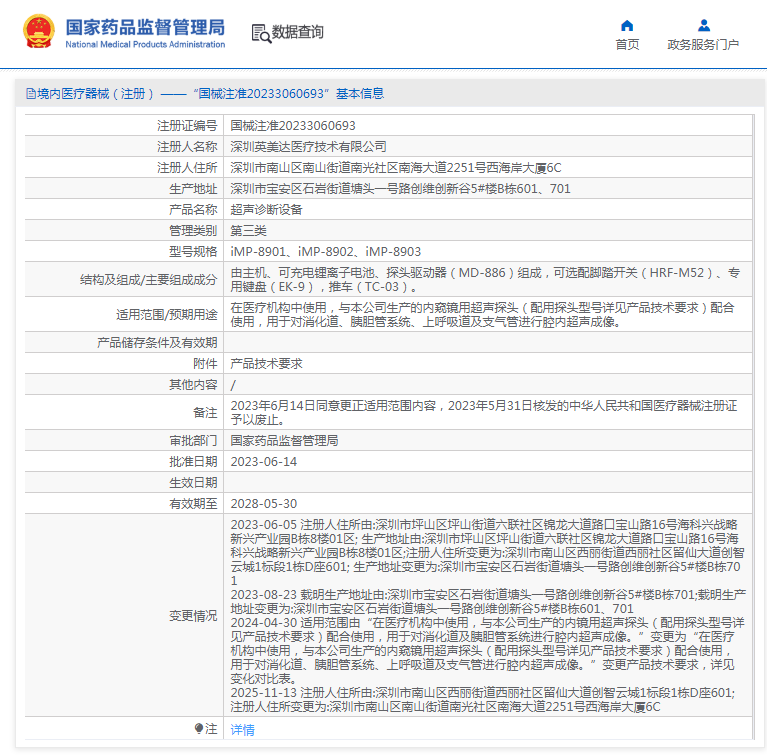This screenshot has width=767, height=755.
Task: Click the 数据查询 magnifier document icon
Action: 260,33
